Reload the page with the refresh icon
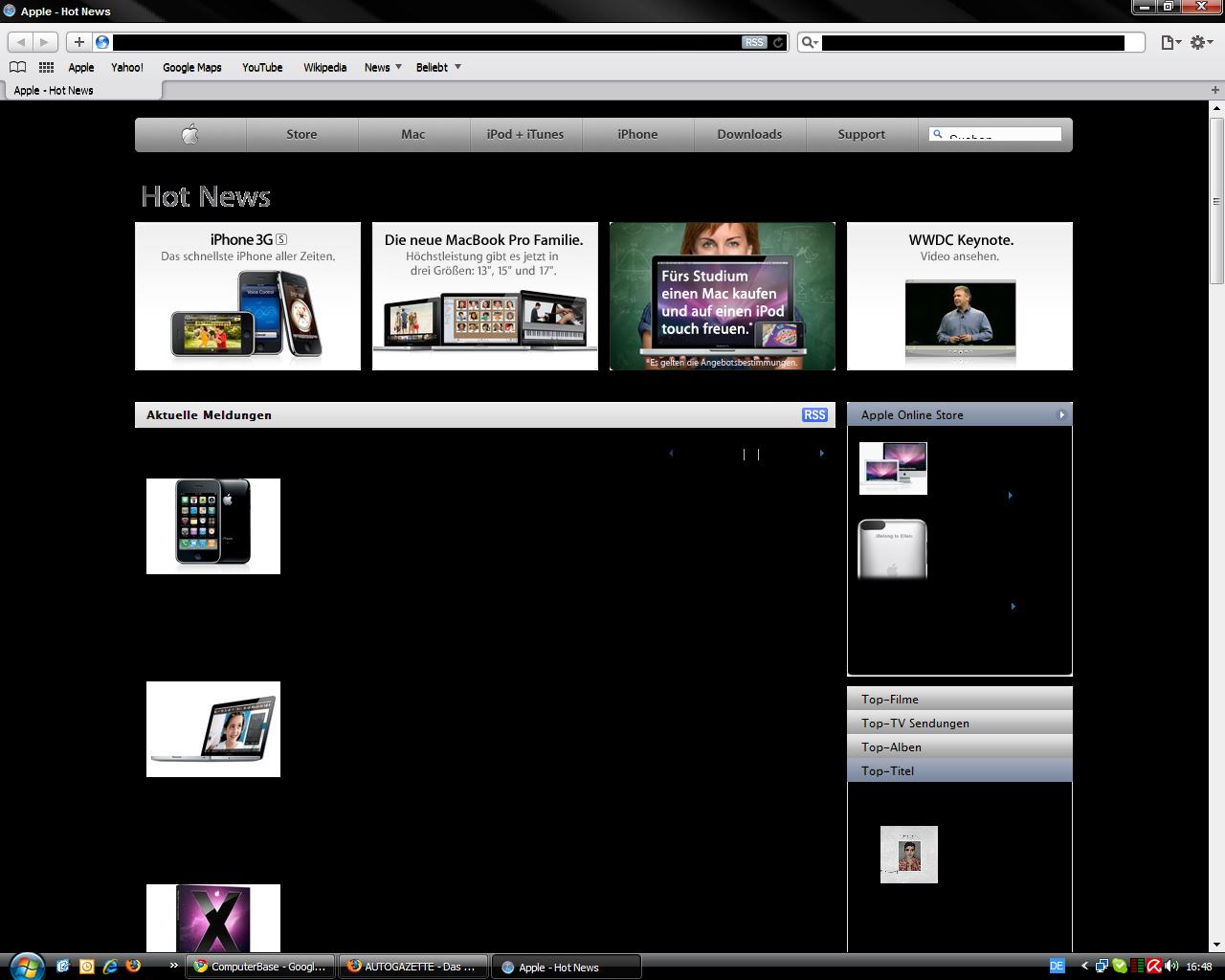Screen dimensions: 1225x980 (x=778, y=42)
